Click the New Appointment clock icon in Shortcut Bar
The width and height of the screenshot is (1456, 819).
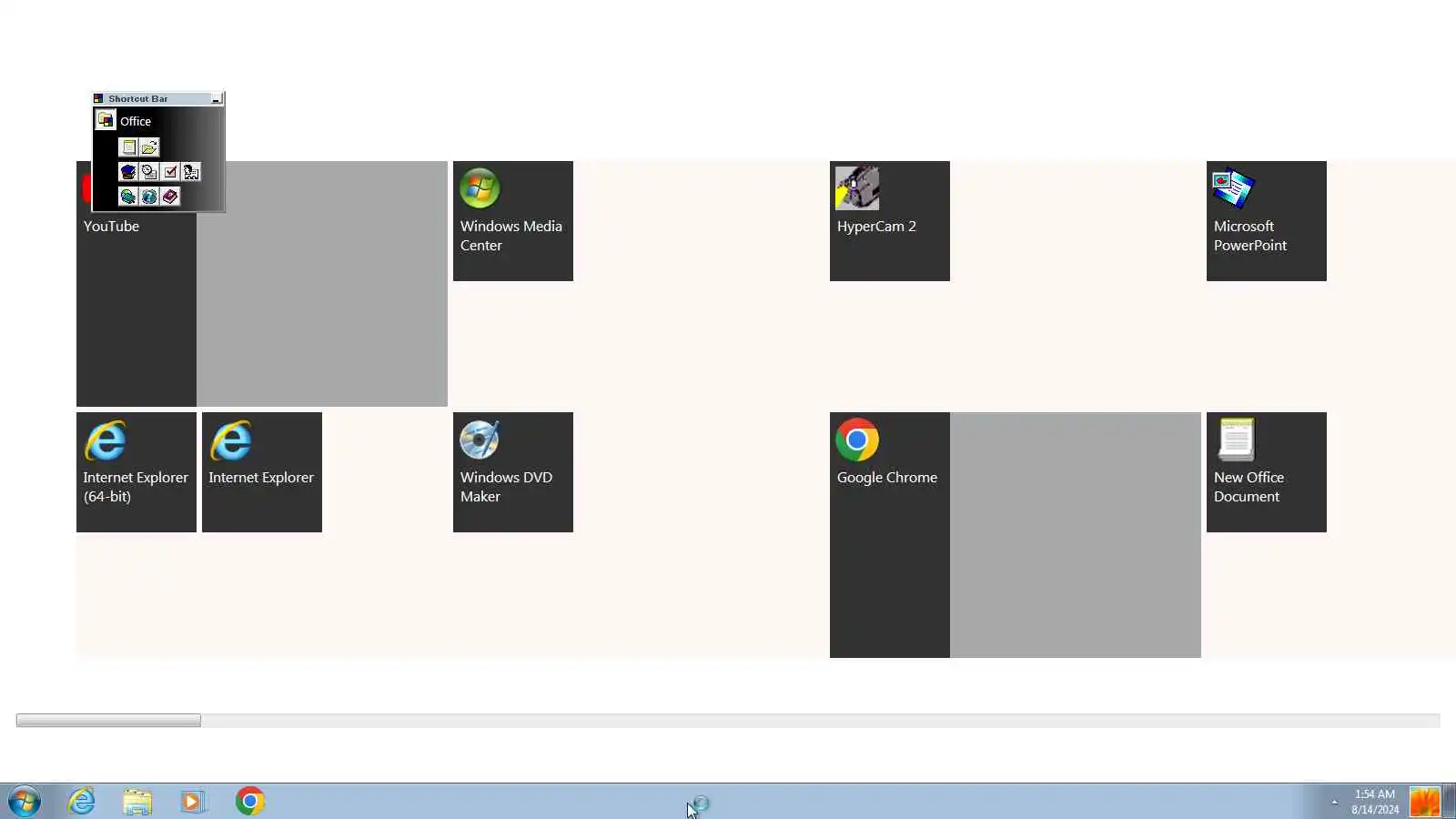click(x=149, y=172)
